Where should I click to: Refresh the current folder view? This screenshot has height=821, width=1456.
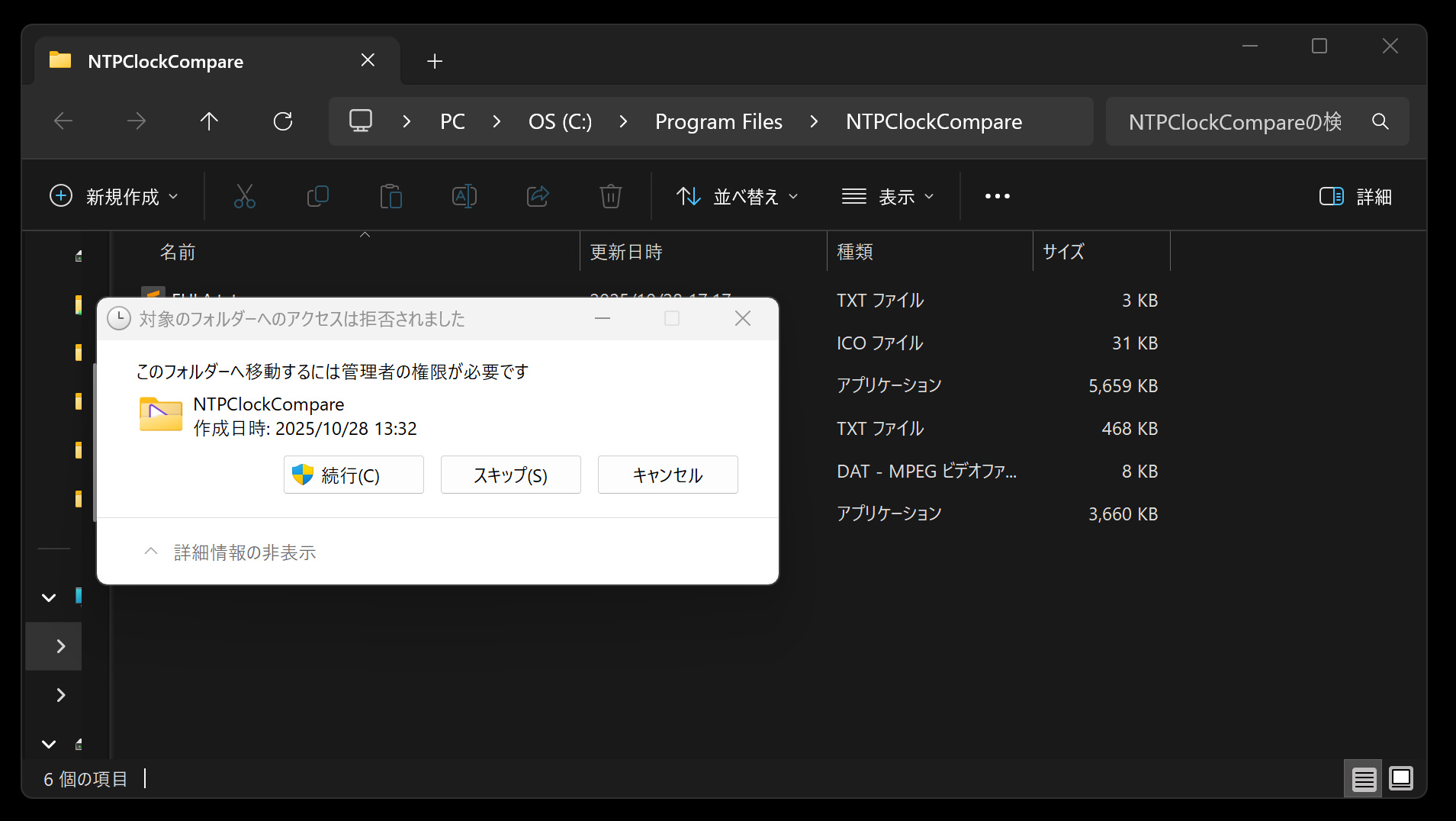point(283,121)
